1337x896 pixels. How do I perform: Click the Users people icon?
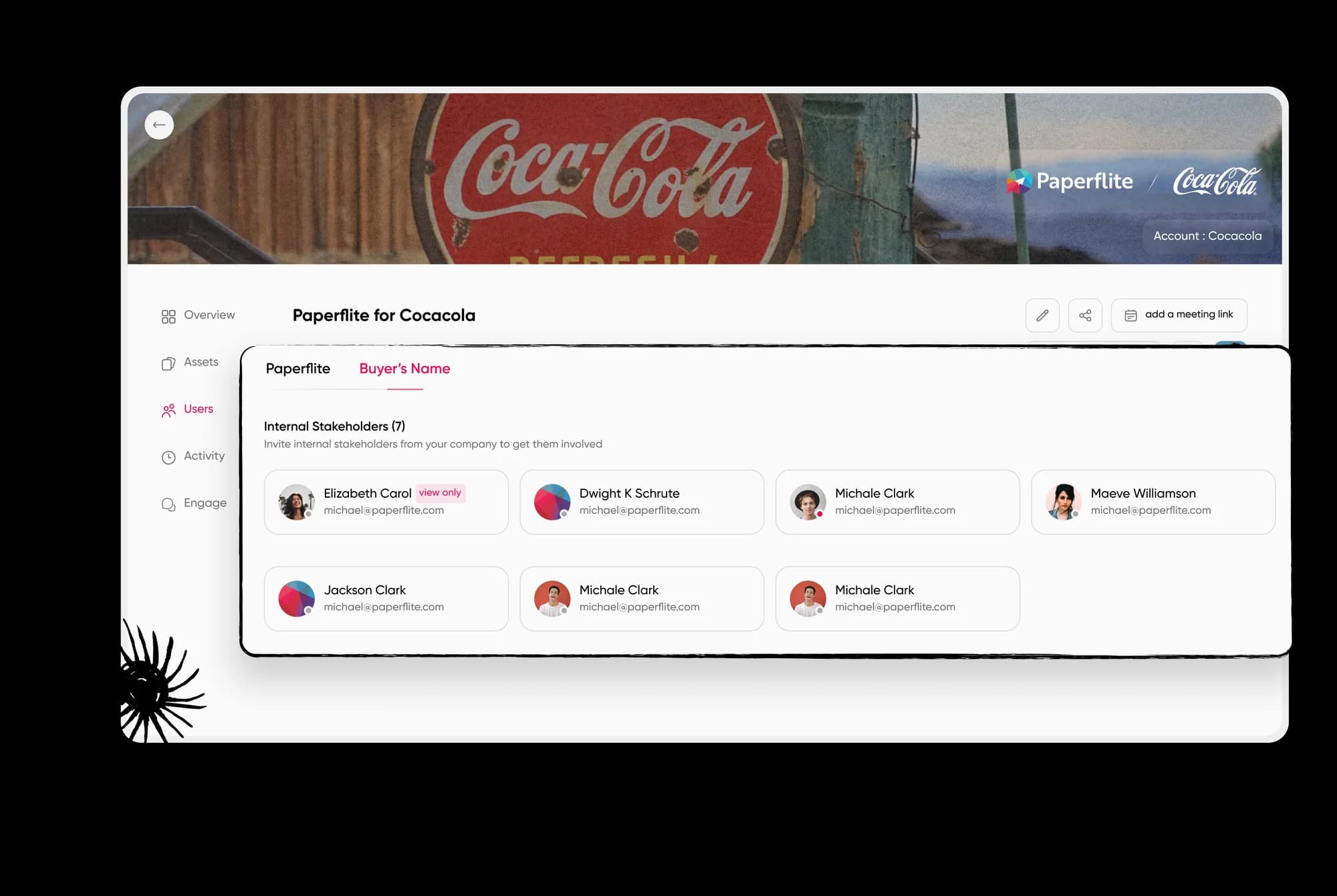tap(168, 411)
